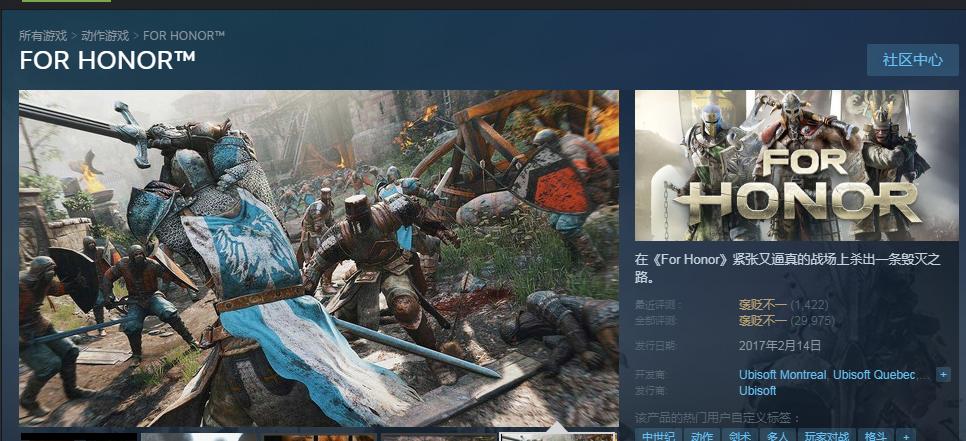Click the 发行日期 label
966x441 pixels.
coord(654,345)
